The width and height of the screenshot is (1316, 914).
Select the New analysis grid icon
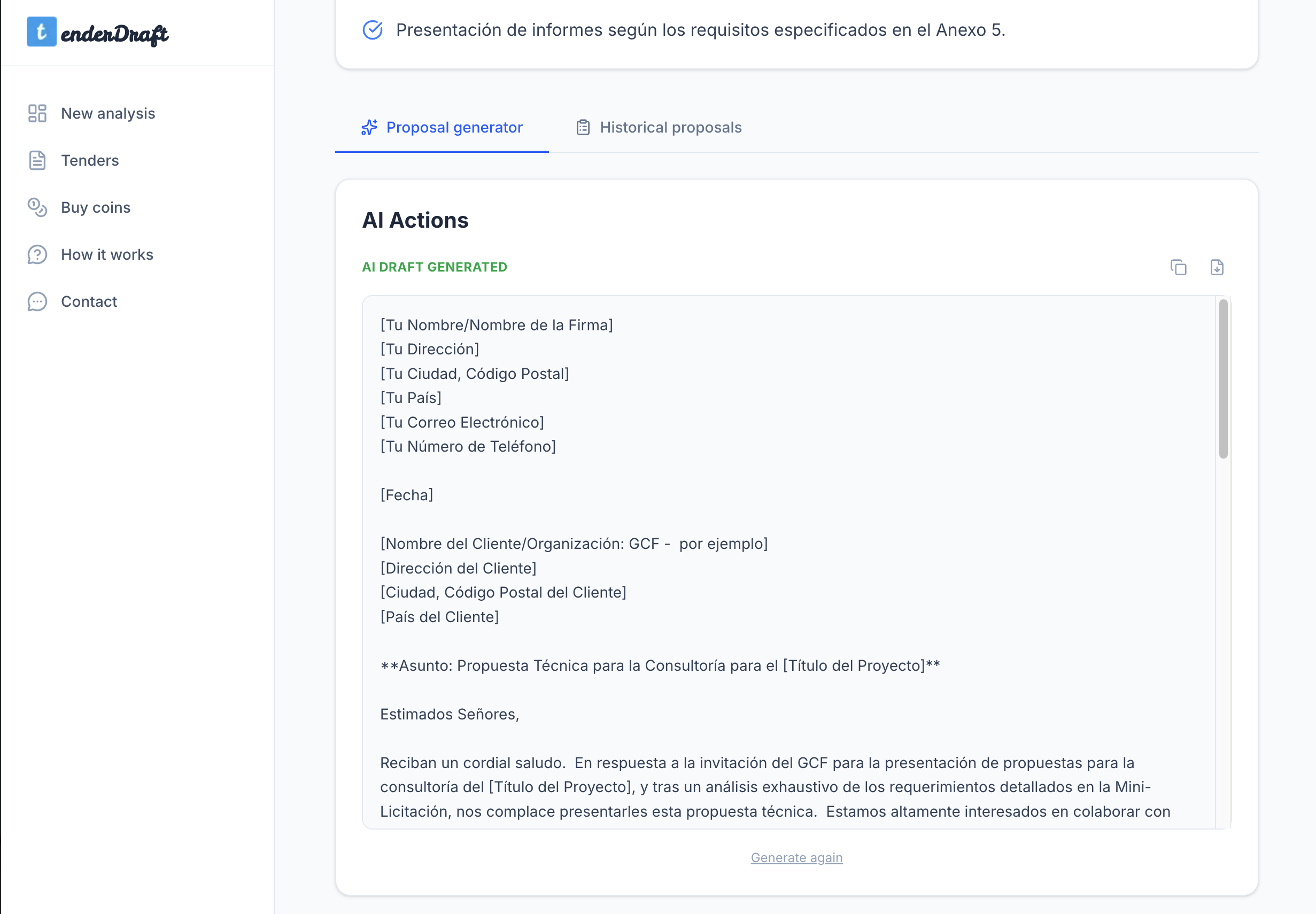(x=37, y=113)
